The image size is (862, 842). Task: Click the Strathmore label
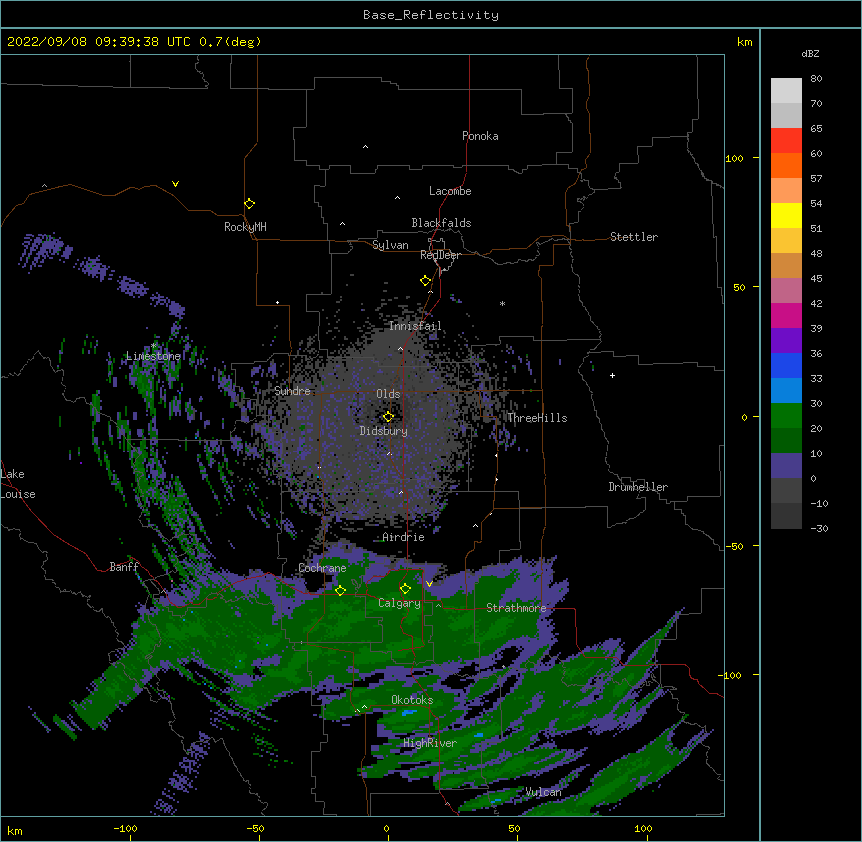516,608
